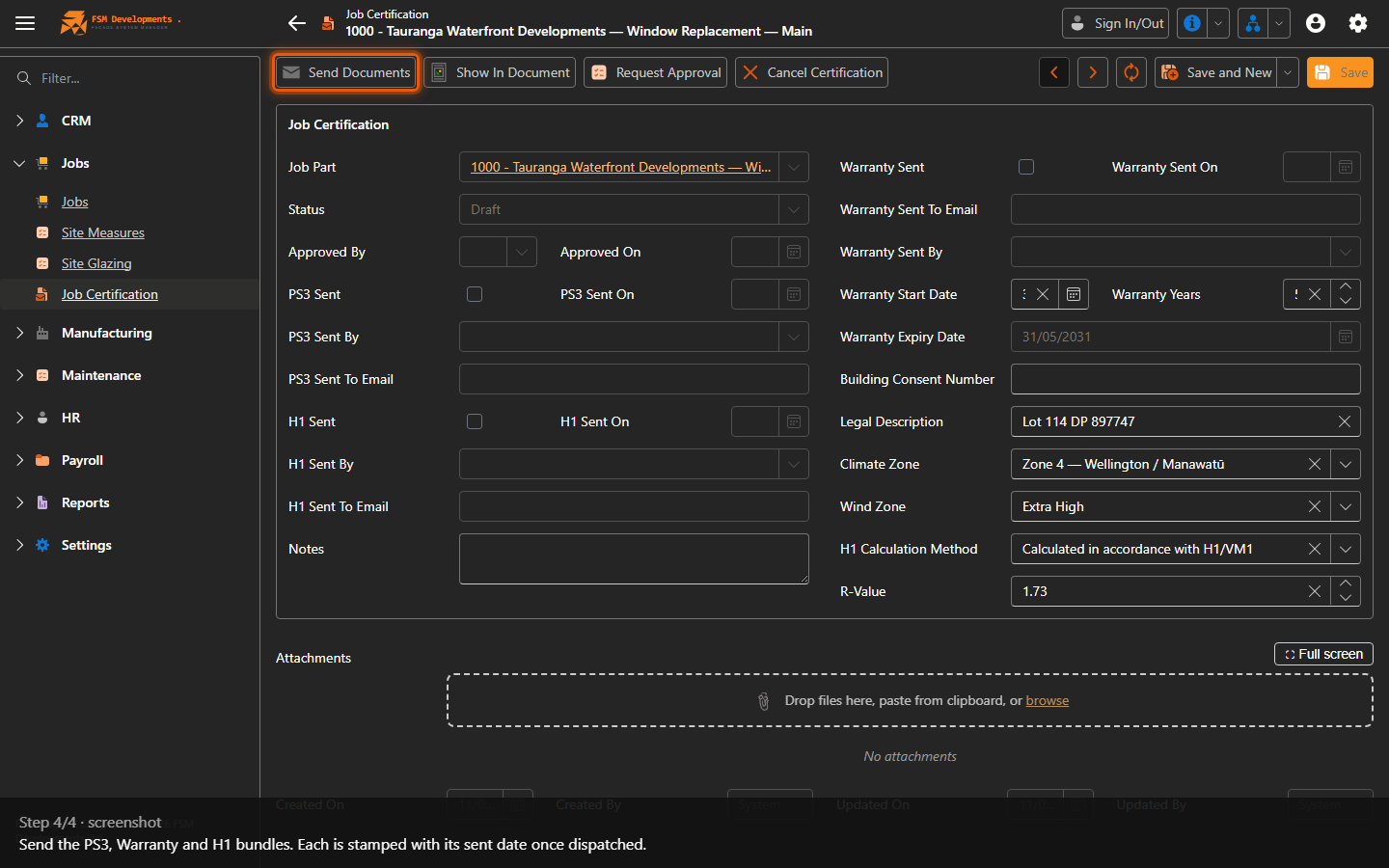The image size is (1389, 868).
Task: Open dropdown next to information icon
Action: (1219, 23)
